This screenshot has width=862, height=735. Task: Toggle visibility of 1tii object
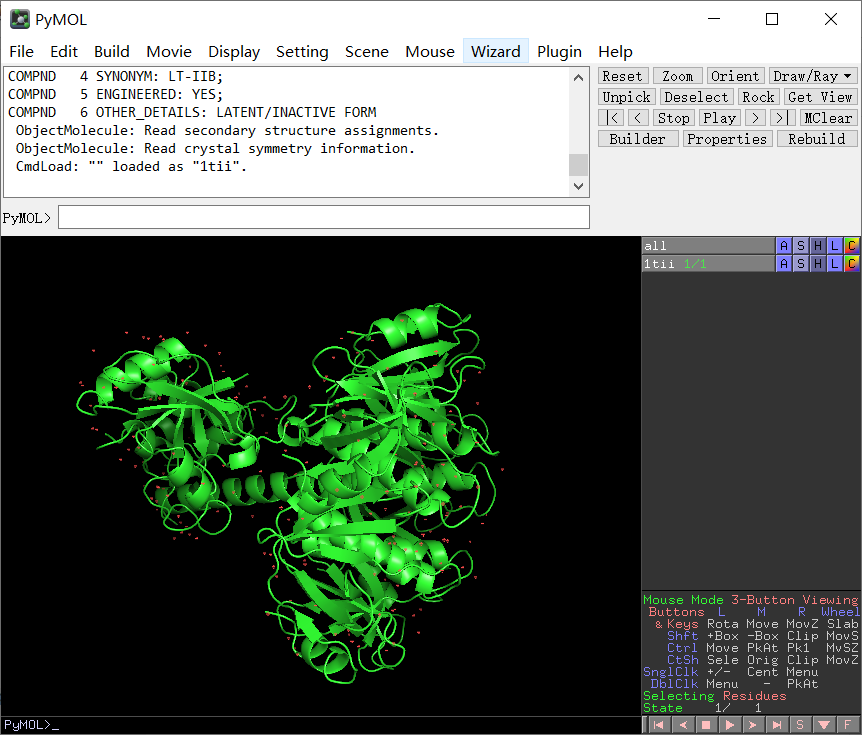pyautogui.click(x=708, y=264)
